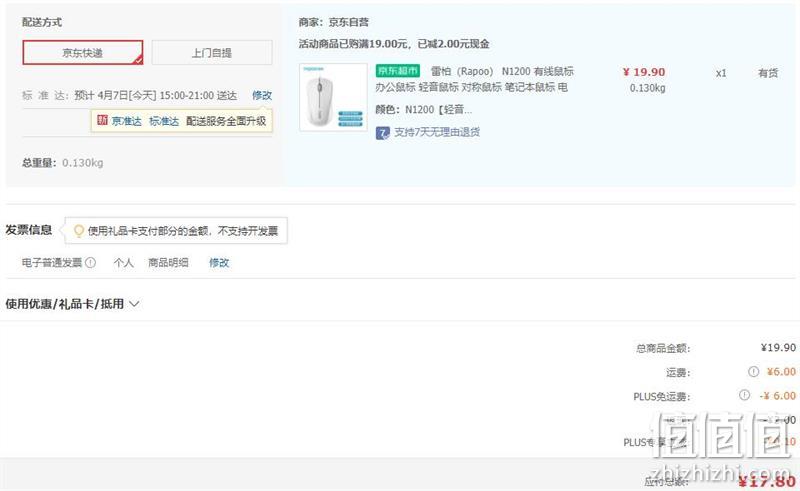Click the red 新 badge icon

point(103,120)
